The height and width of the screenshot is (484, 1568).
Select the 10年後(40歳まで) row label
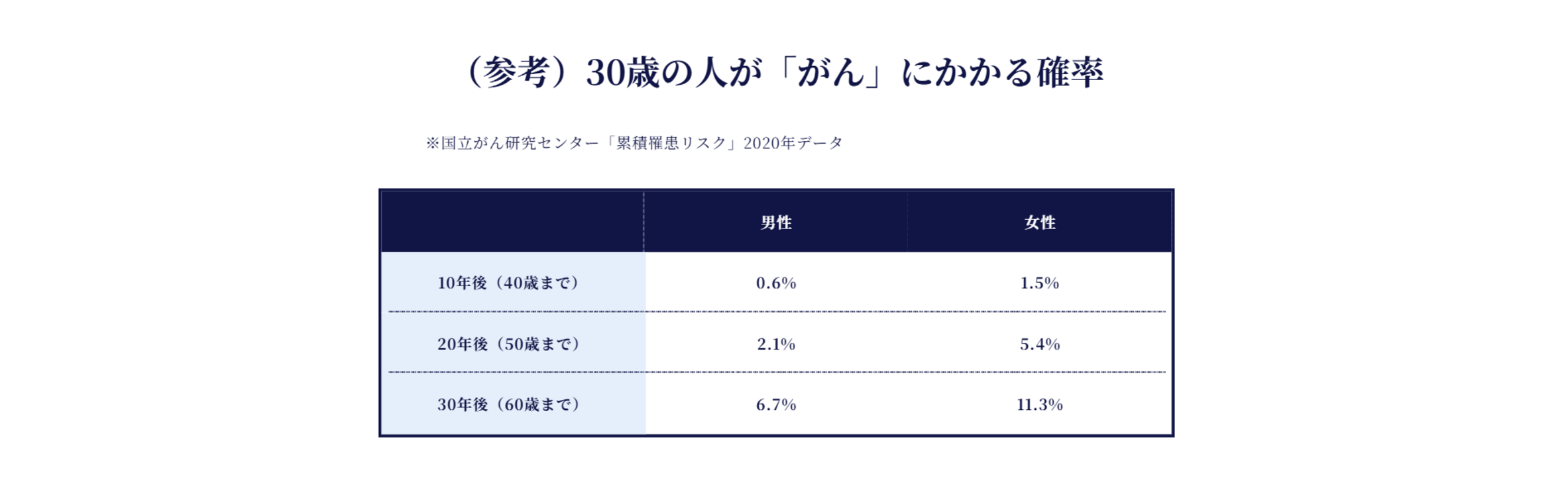point(509,283)
